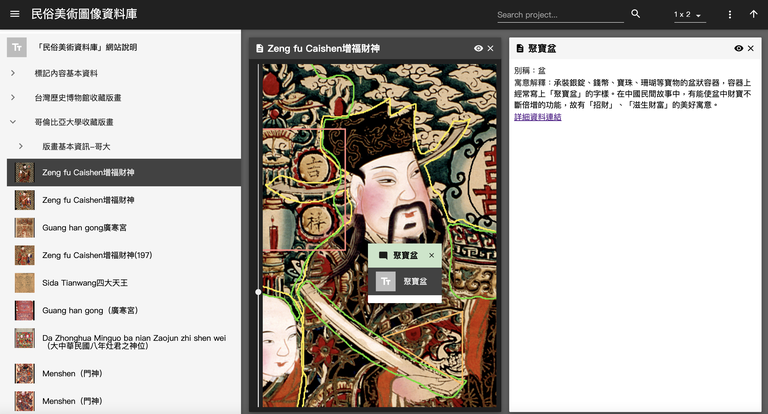Click the Tt icon in 聚寶盆 popup
768x414 pixels.
[385, 281]
